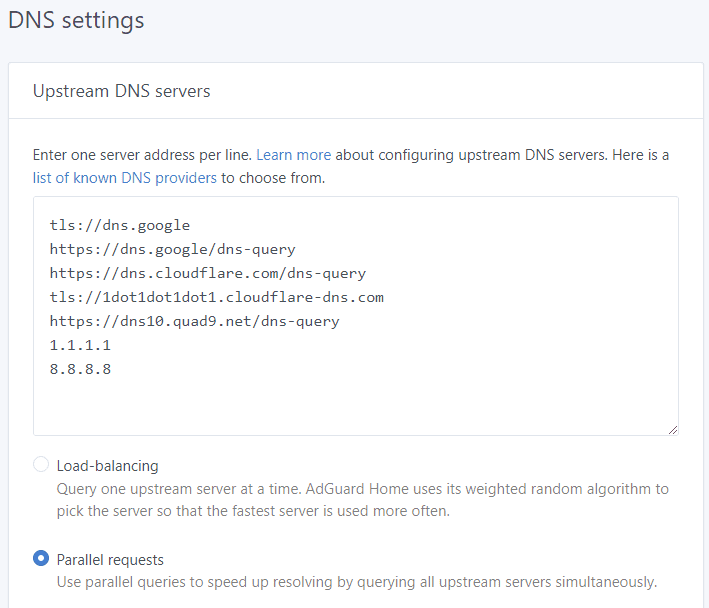Click the textarea resize grip icon

(673, 430)
